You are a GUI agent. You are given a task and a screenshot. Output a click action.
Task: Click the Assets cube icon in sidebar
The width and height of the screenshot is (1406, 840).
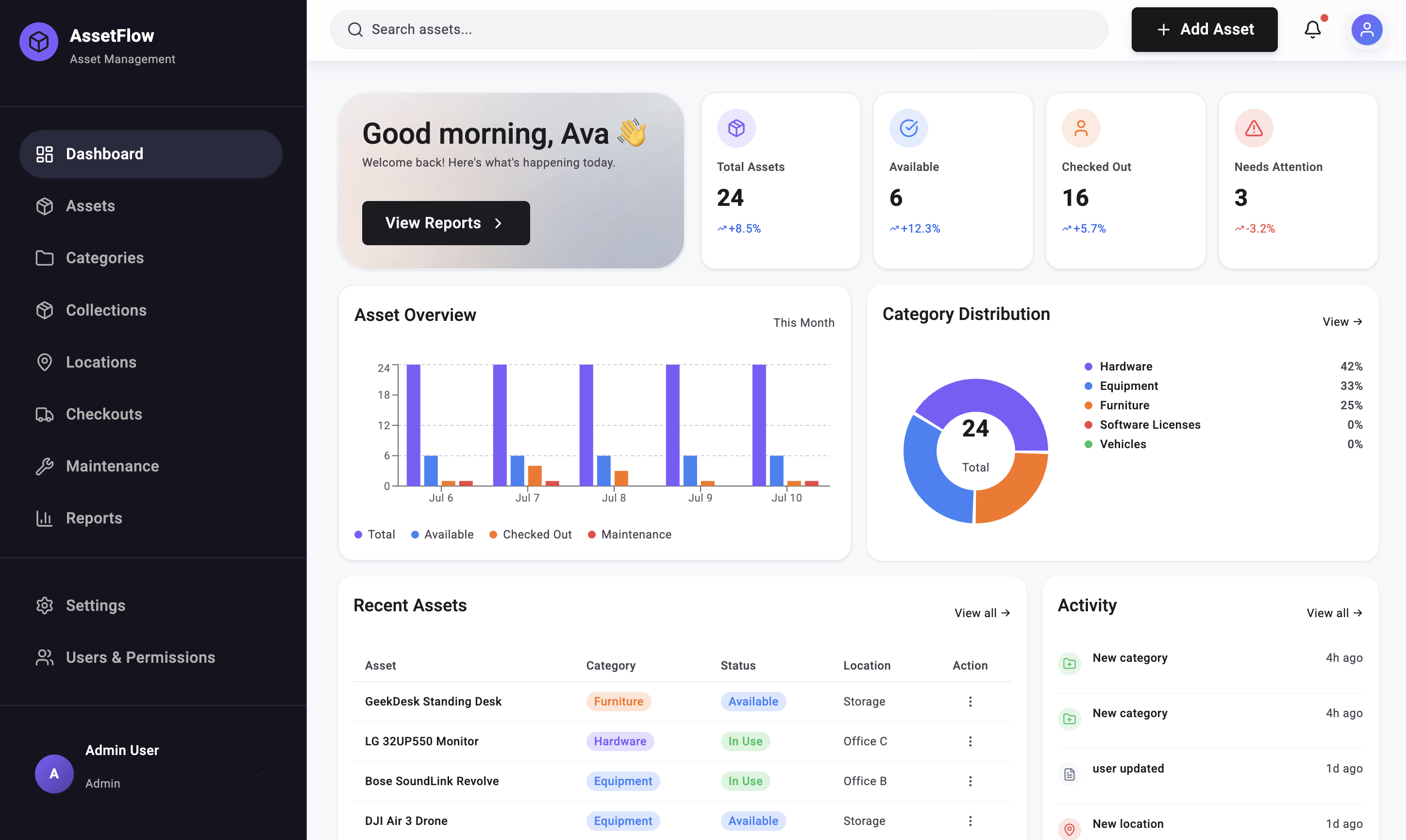click(x=44, y=206)
